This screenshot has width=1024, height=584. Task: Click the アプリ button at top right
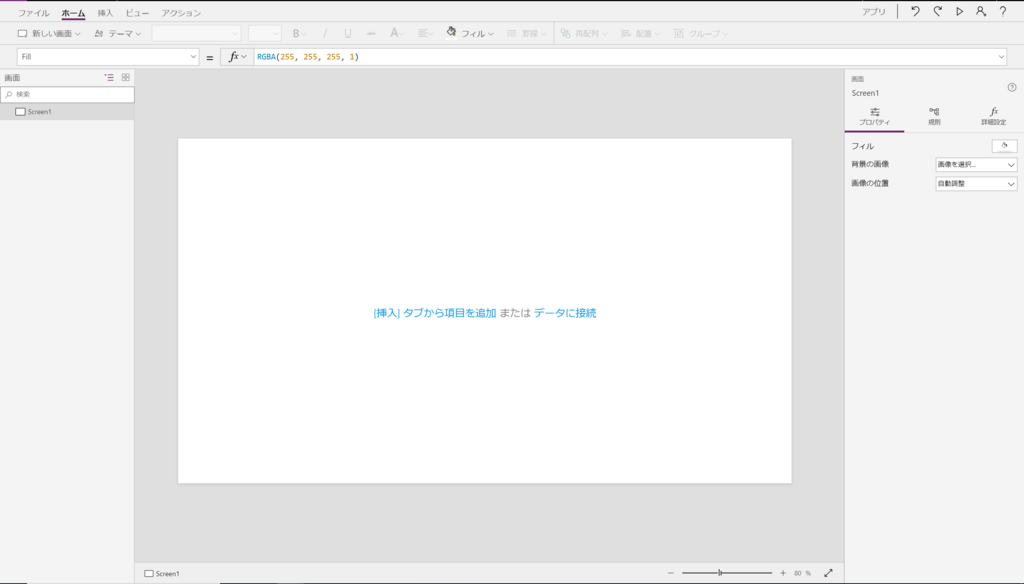(x=874, y=10)
